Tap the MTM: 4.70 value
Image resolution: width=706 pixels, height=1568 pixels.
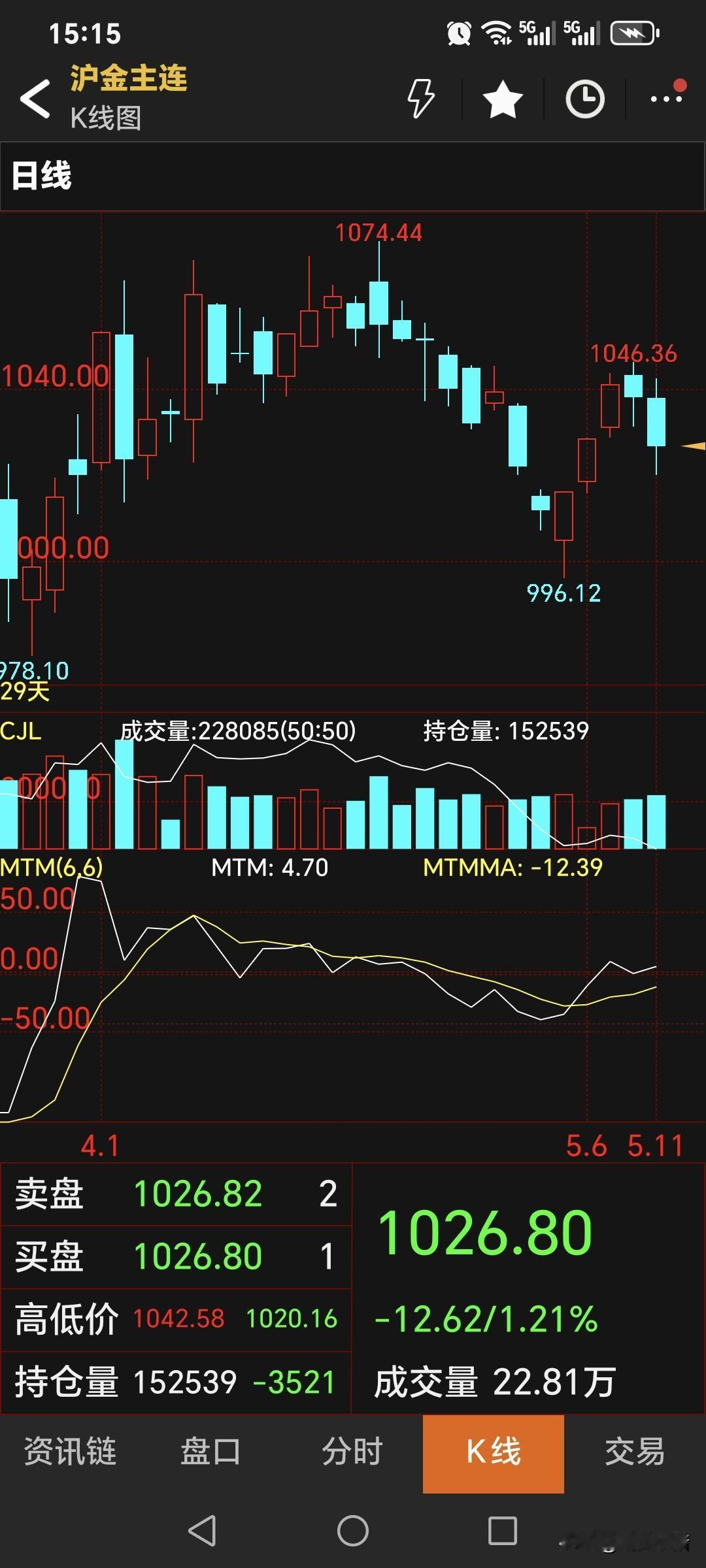pos(270,868)
